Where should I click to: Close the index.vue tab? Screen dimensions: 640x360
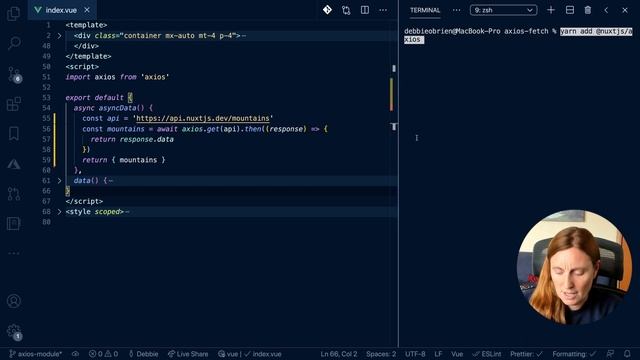click(87, 10)
